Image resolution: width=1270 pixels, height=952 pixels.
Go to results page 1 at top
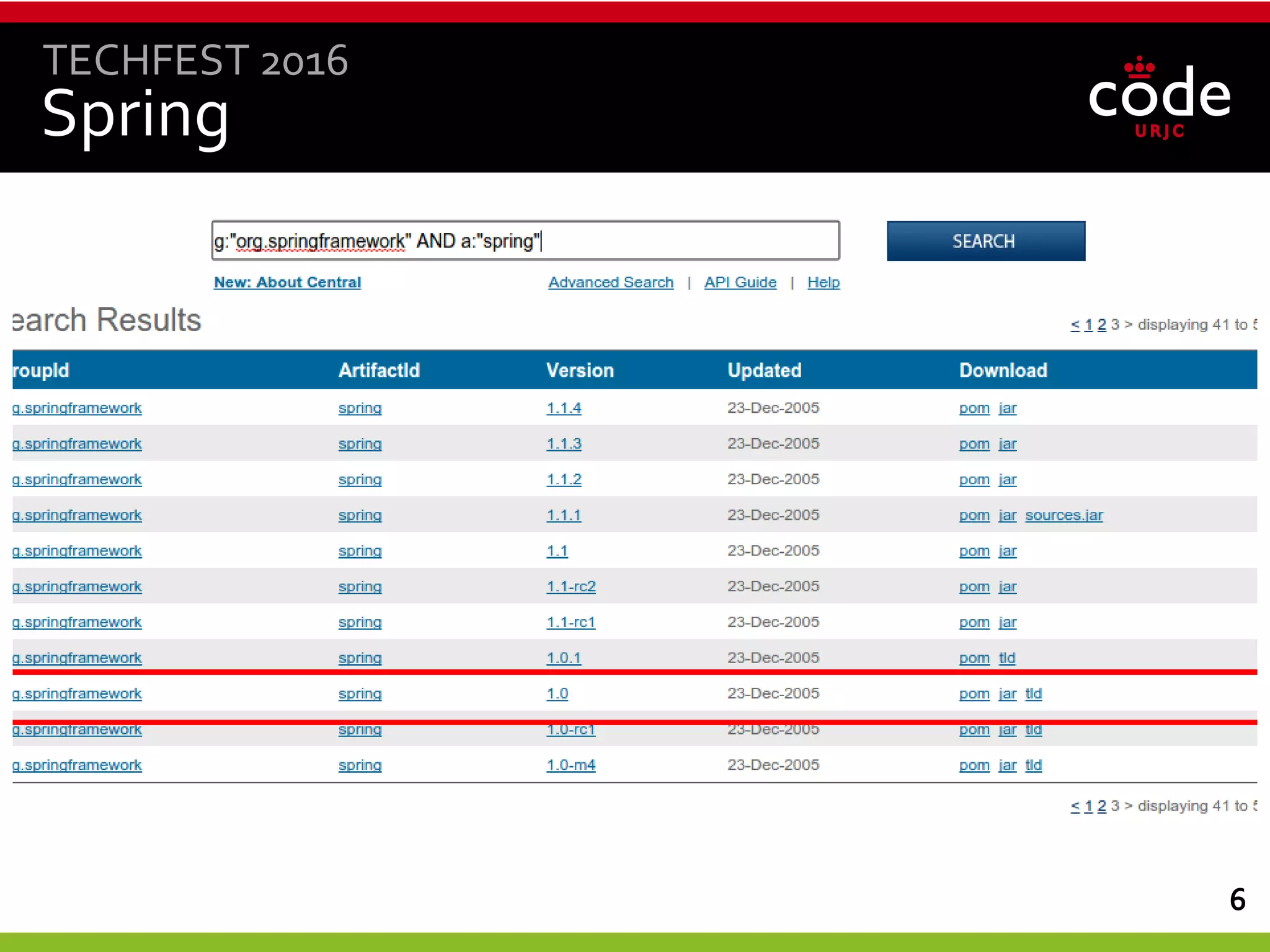(1088, 325)
